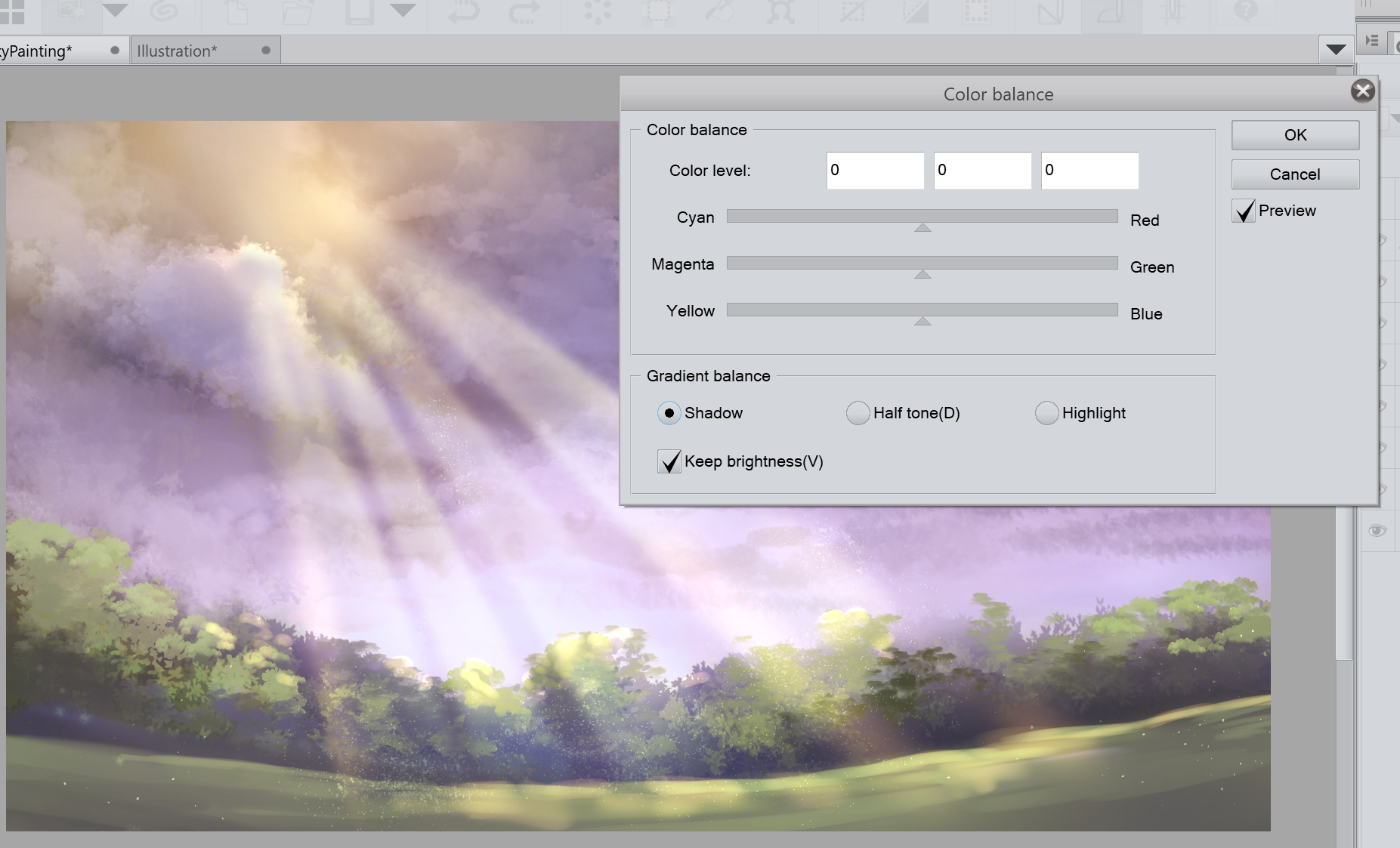Click the Cyan-Red slider handle
1400x848 pixels.
point(923,227)
